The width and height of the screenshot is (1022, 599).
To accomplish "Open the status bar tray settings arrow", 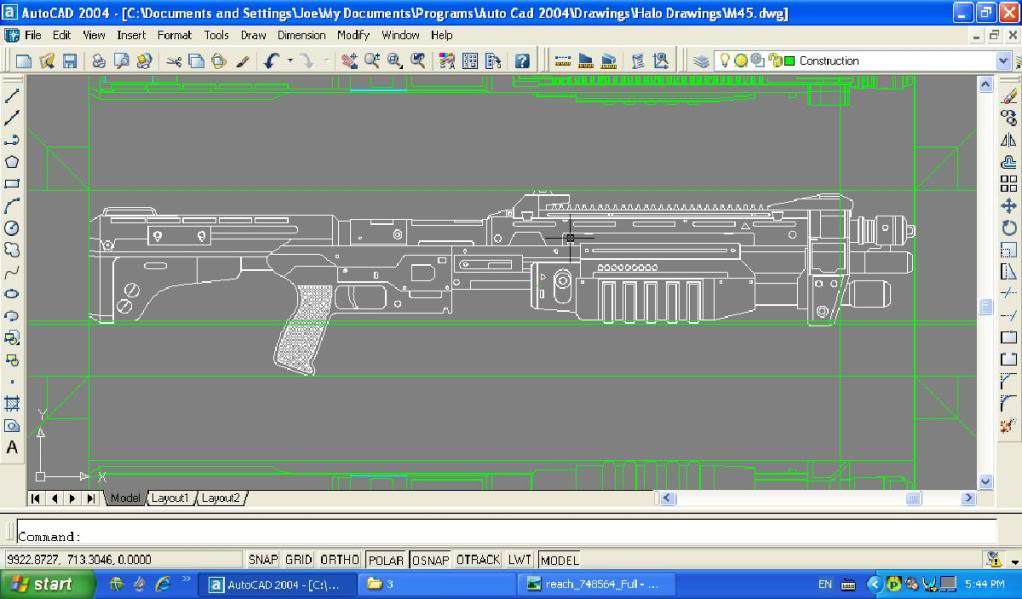I will pos(1014,561).
